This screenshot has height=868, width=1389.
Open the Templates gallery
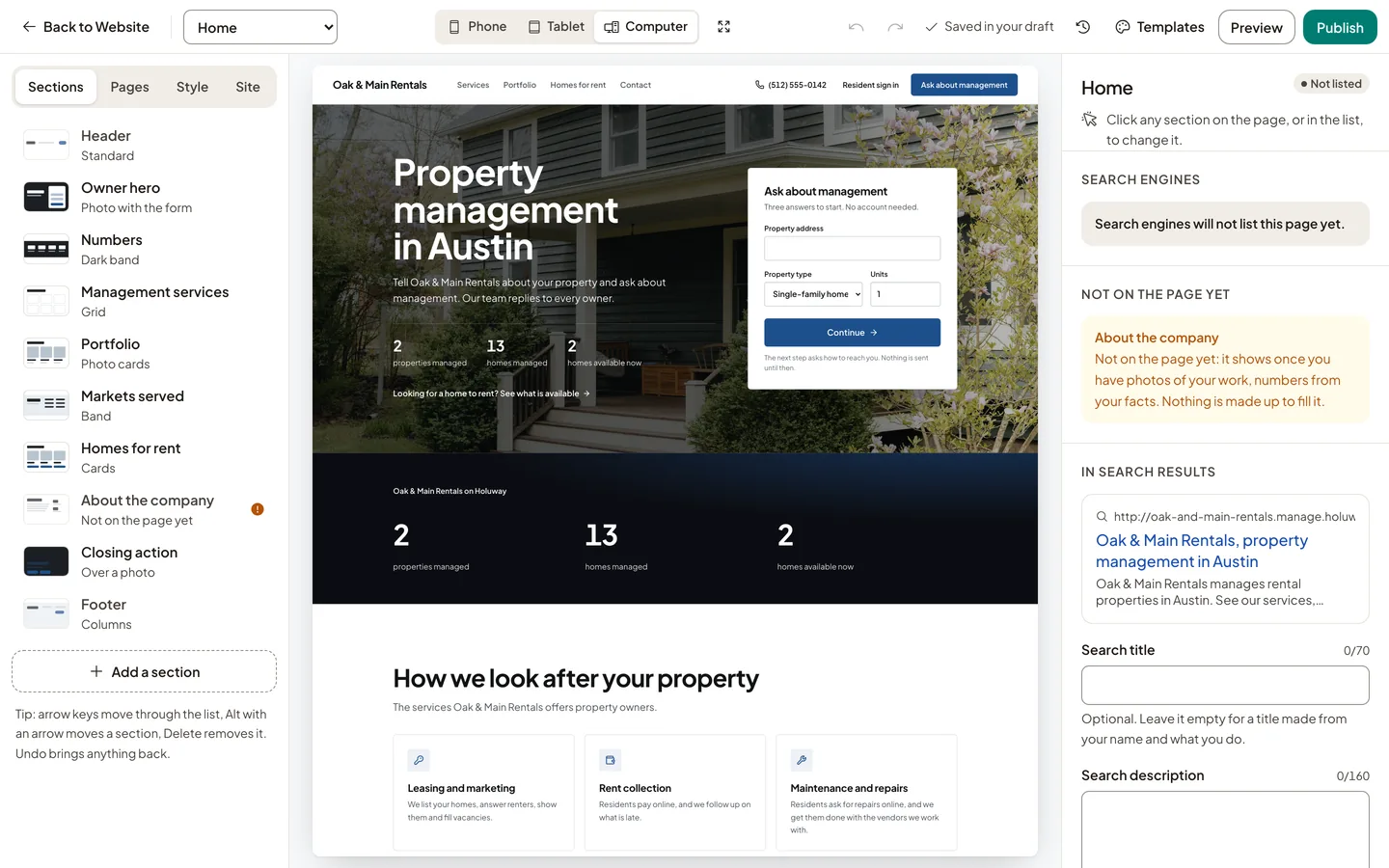(x=1159, y=27)
